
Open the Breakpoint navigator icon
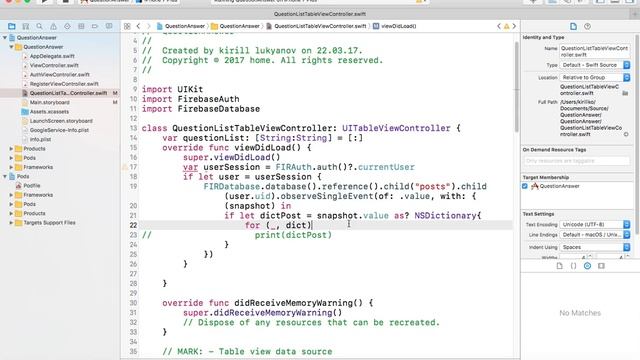click(95, 26)
